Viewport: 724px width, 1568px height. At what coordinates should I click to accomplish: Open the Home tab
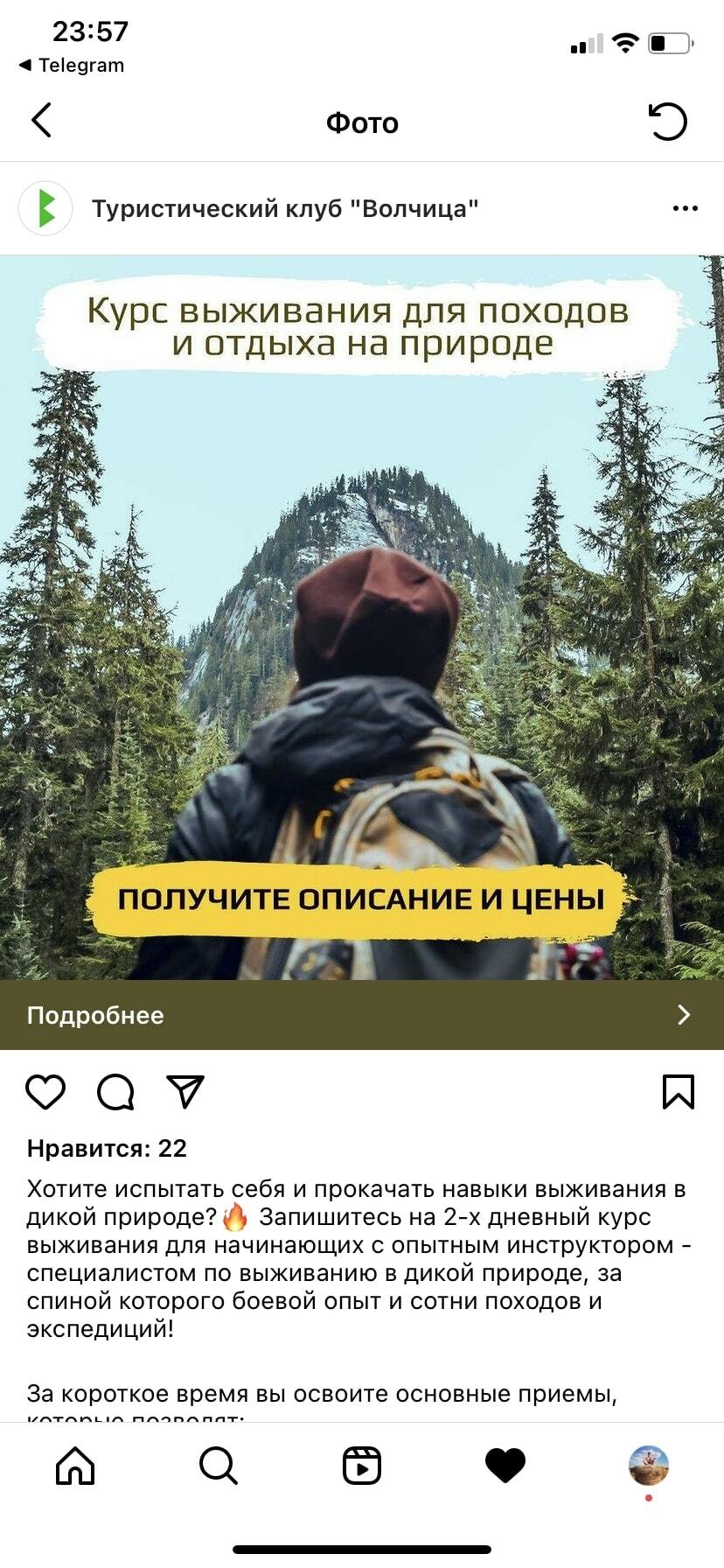(75, 1466)
